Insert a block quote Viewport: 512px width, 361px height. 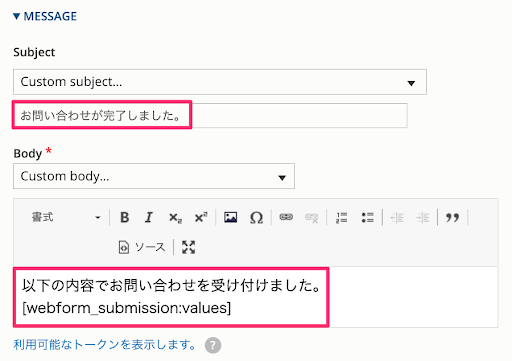click(452, 218)
